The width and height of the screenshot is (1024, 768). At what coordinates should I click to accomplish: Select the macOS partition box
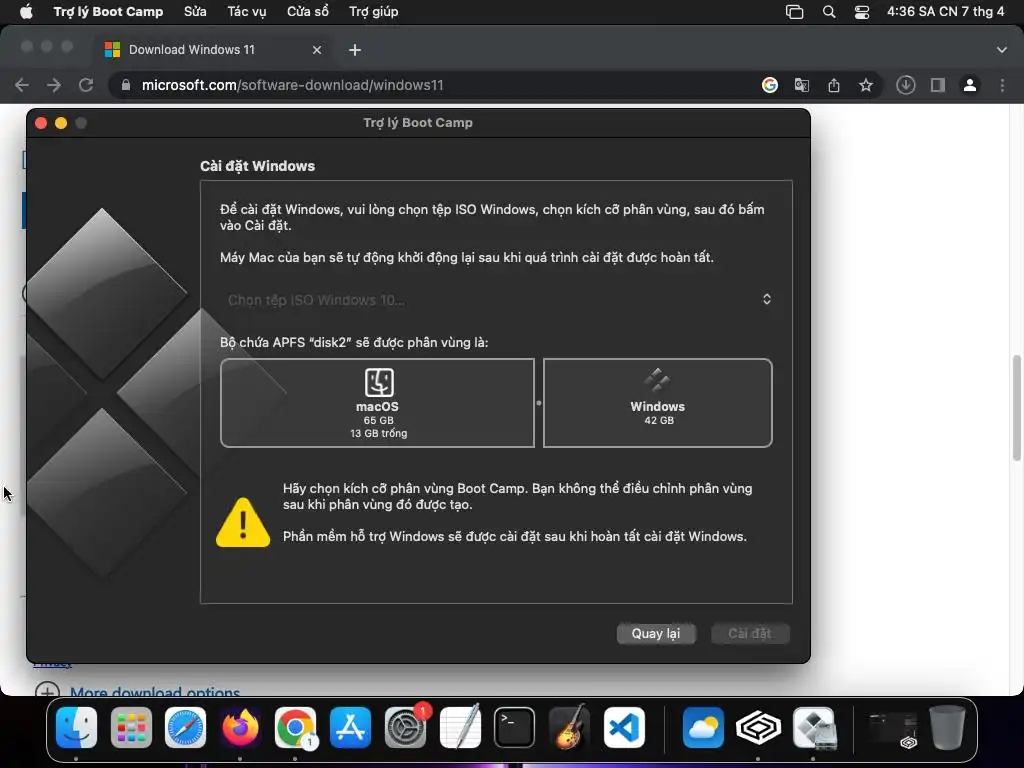[x=377, y=403]
